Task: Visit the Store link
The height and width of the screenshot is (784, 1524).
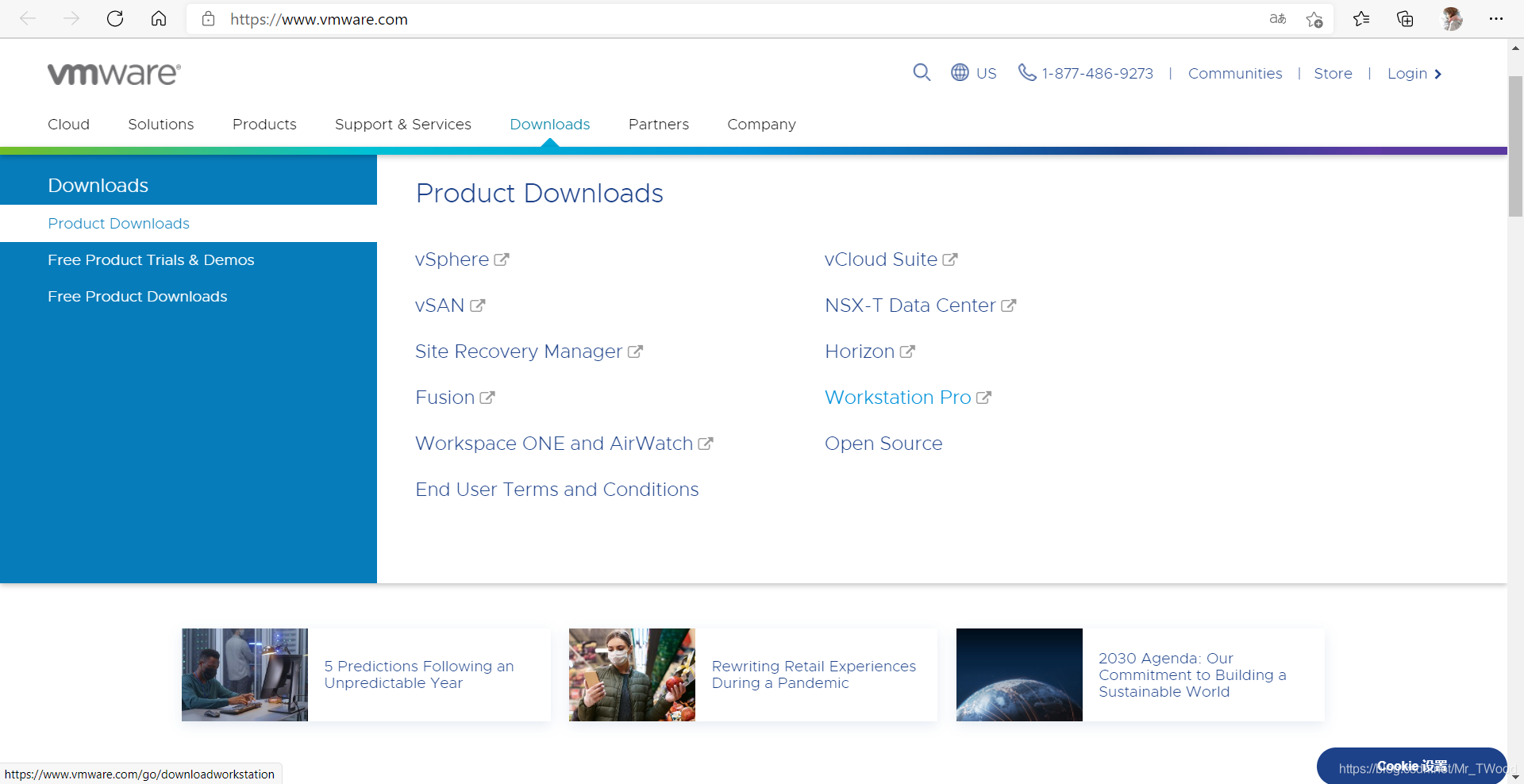Action: [1333, 74]
